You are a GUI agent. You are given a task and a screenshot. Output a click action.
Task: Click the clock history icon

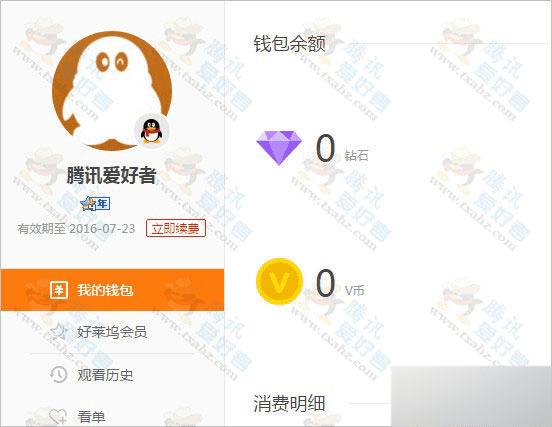58,374
